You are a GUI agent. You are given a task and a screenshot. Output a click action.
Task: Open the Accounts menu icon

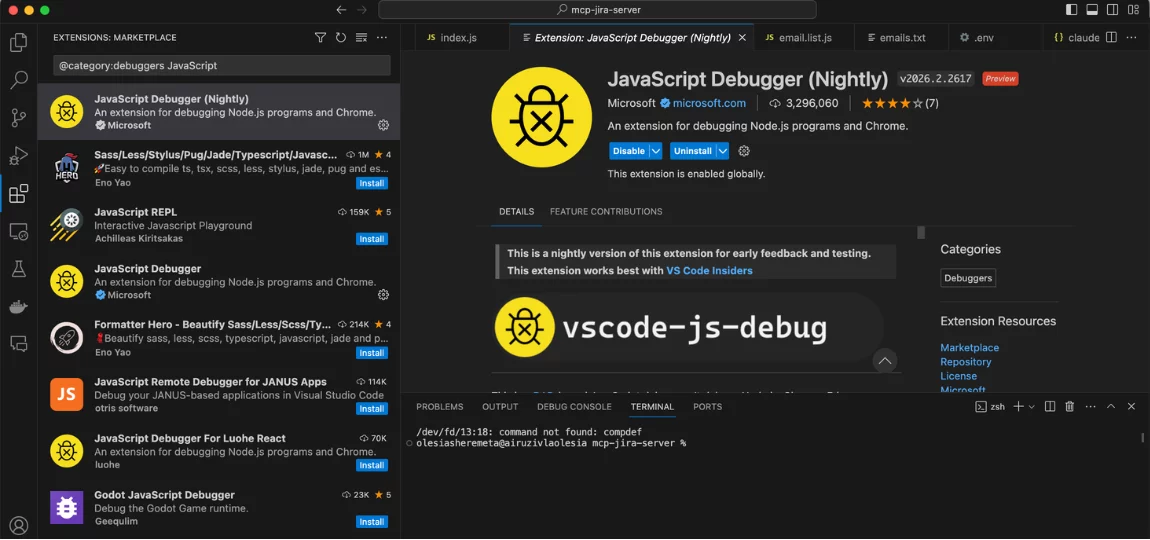coord(18,525)
